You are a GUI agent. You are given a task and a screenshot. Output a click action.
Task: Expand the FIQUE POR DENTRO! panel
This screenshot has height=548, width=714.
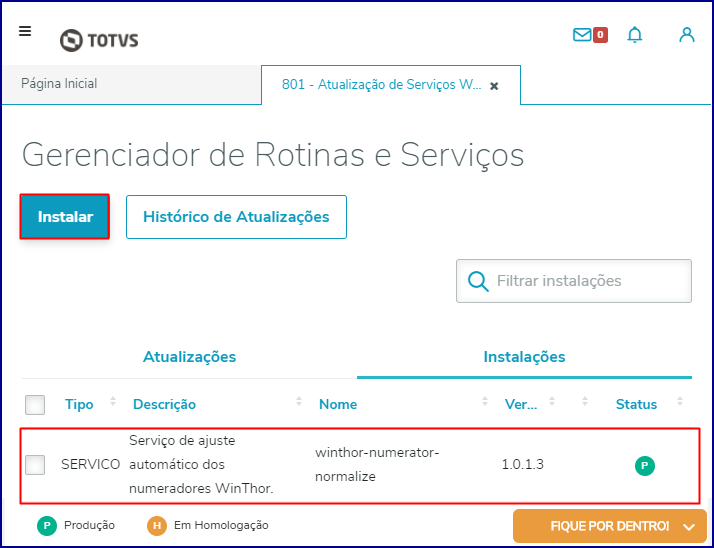[x=610, y=526]
